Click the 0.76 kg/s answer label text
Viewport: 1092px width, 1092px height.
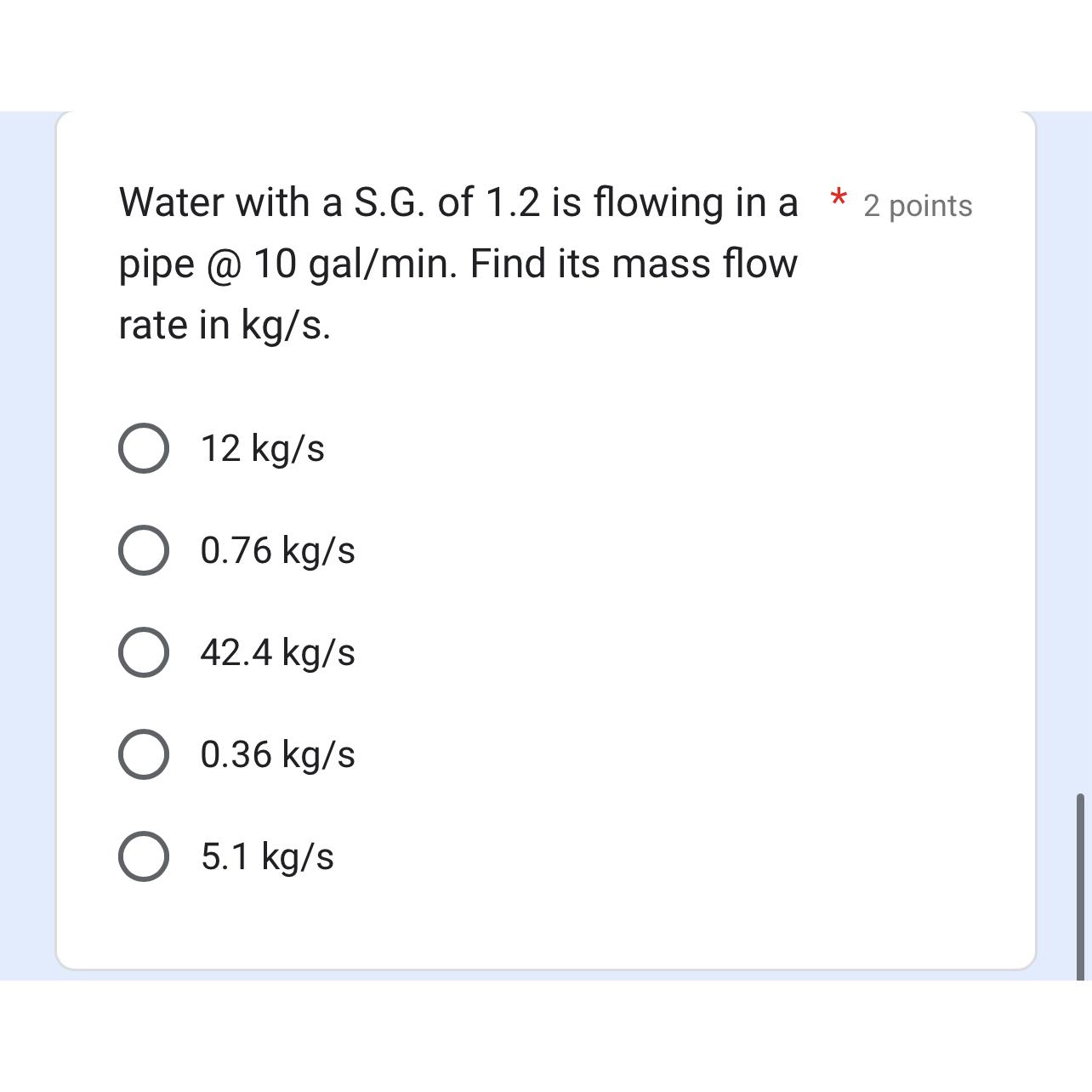tap(277, 551)
